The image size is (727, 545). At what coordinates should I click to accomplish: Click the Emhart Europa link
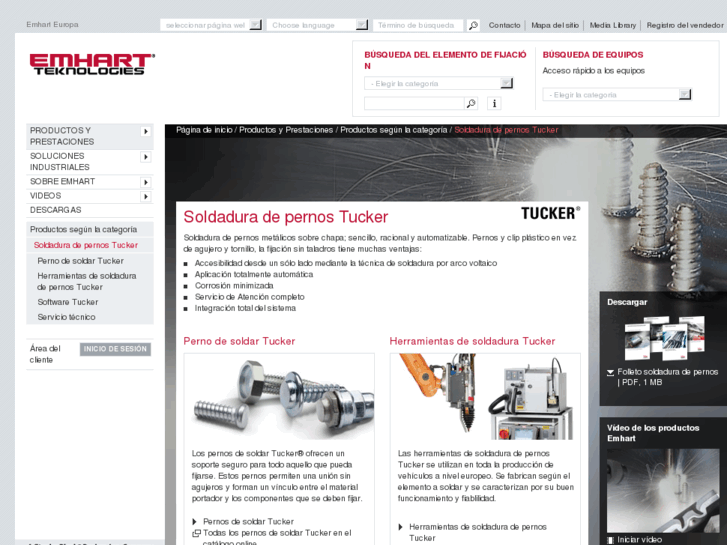52,25
